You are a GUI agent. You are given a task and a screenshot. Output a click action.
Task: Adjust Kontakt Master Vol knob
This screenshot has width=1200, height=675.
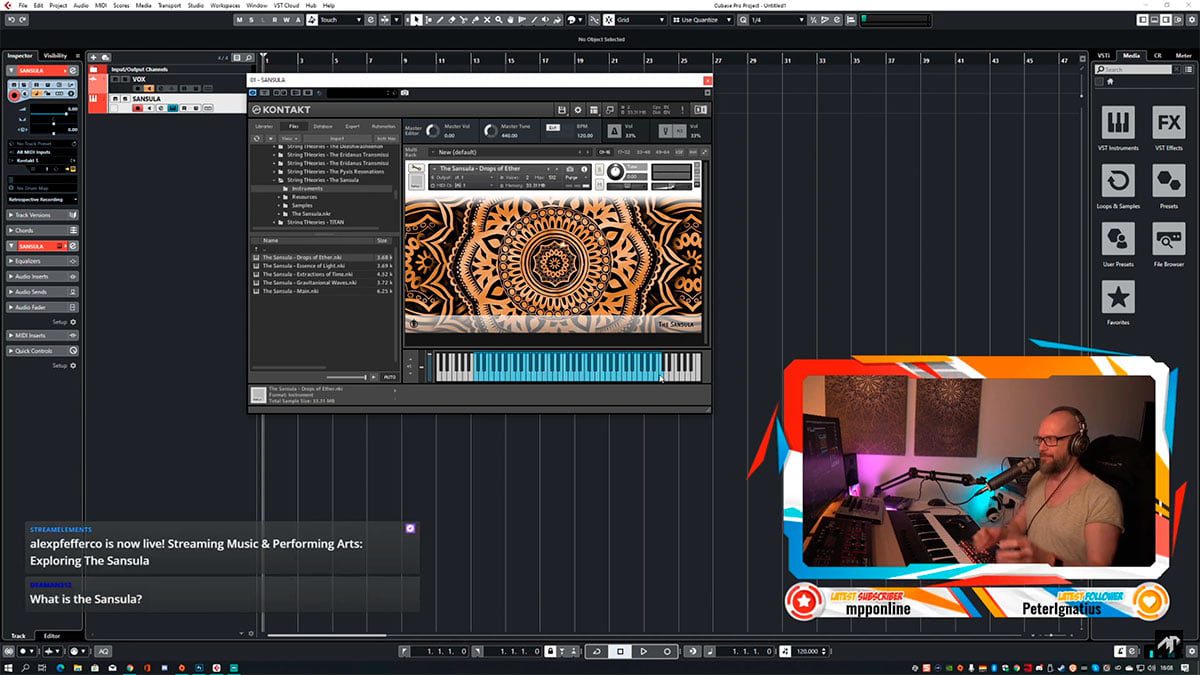(x=432, y=131)
